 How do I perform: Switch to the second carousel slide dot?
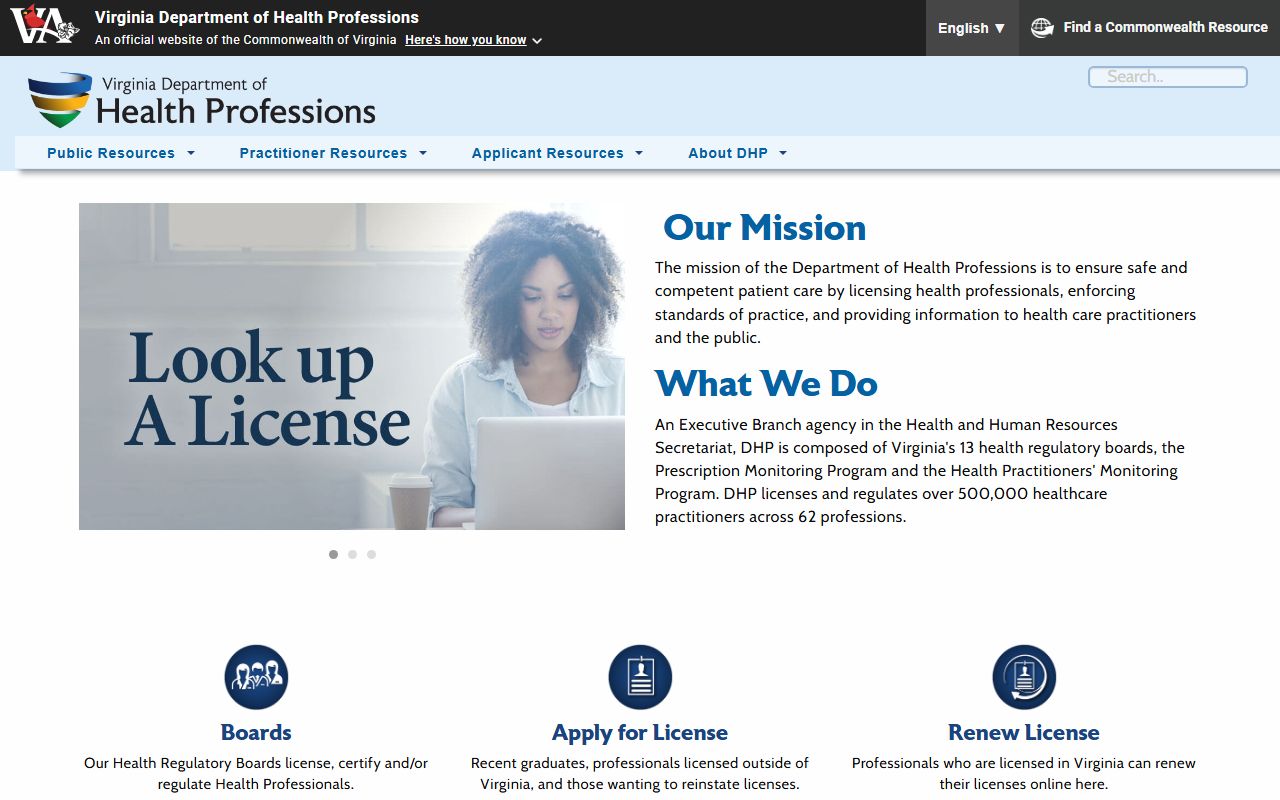352,554
